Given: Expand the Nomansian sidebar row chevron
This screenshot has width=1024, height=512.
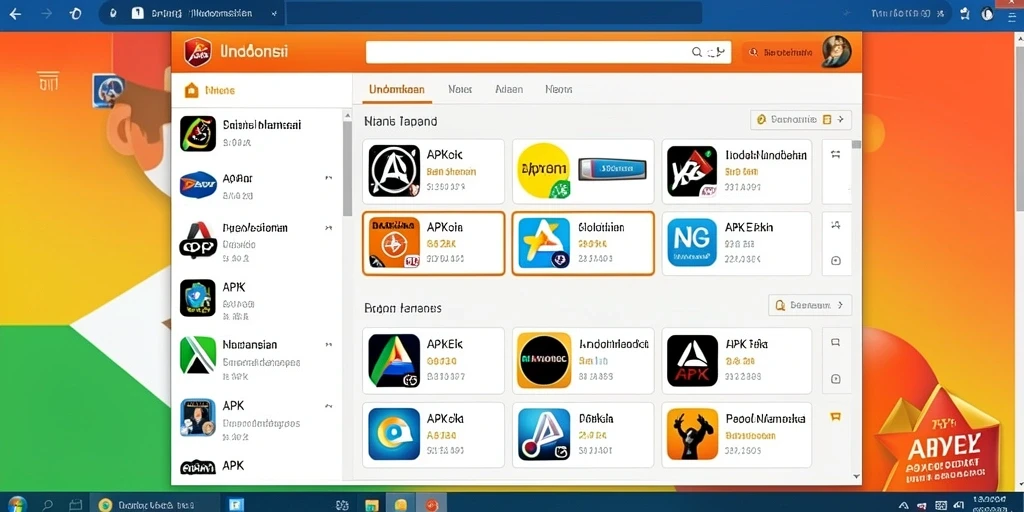Looking at the screenshot, I should pos(328,344).
